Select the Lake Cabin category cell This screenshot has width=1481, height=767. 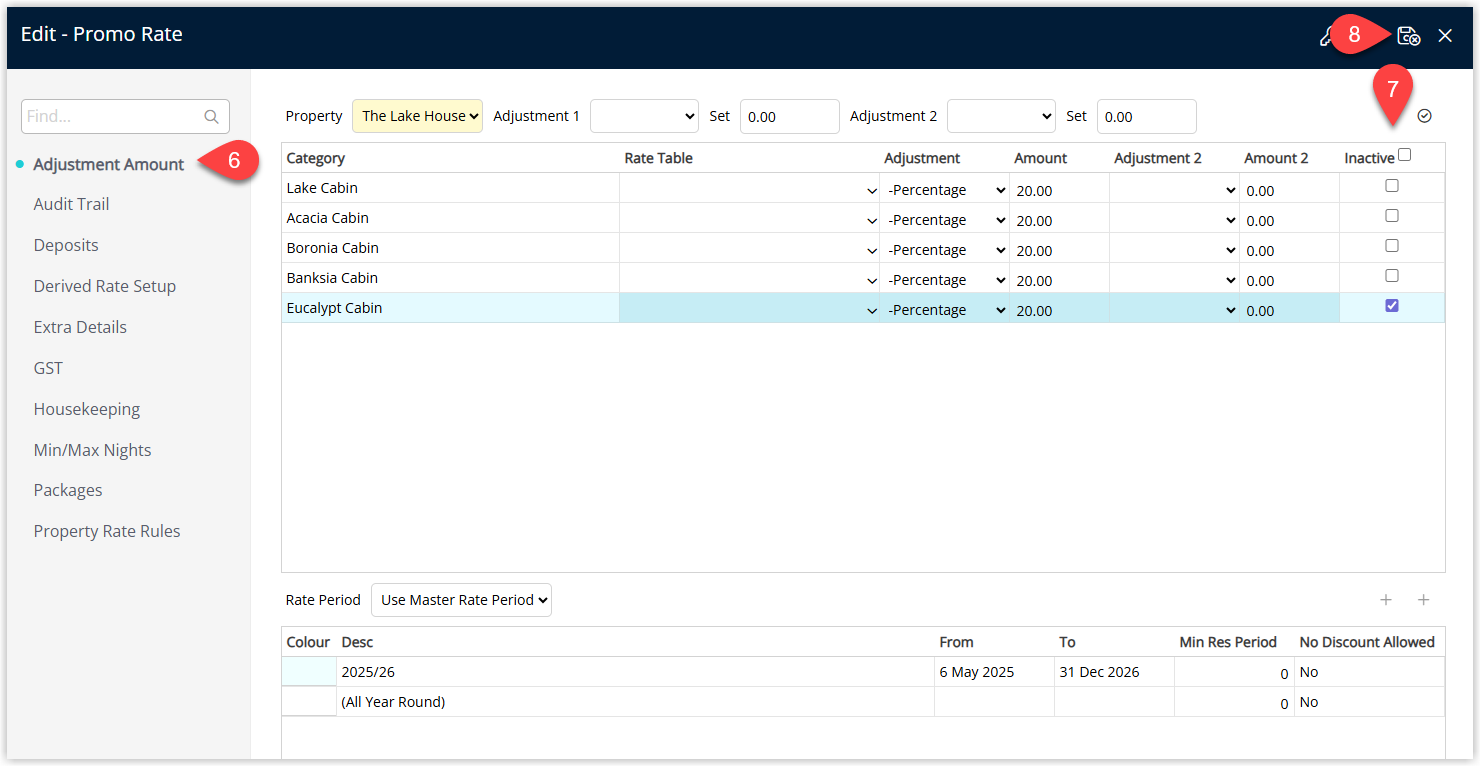click(x=450, y=188)
